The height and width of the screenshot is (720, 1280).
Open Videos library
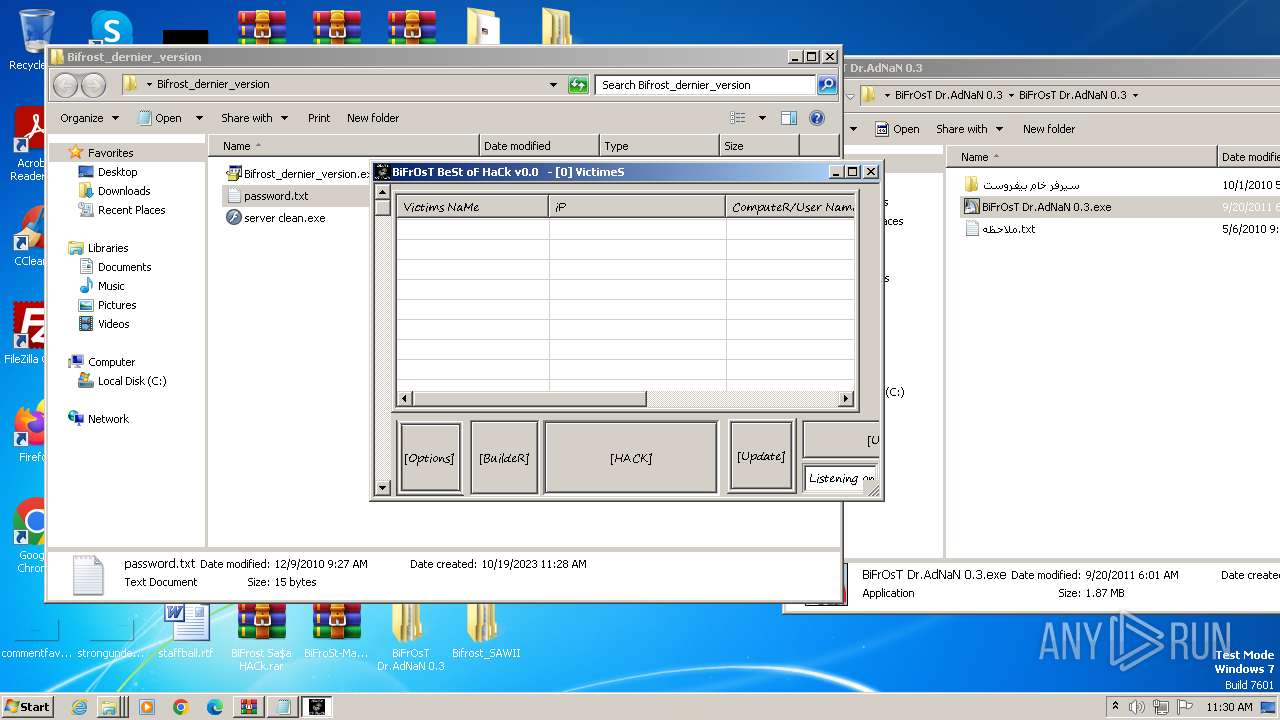tap(113, 324)
